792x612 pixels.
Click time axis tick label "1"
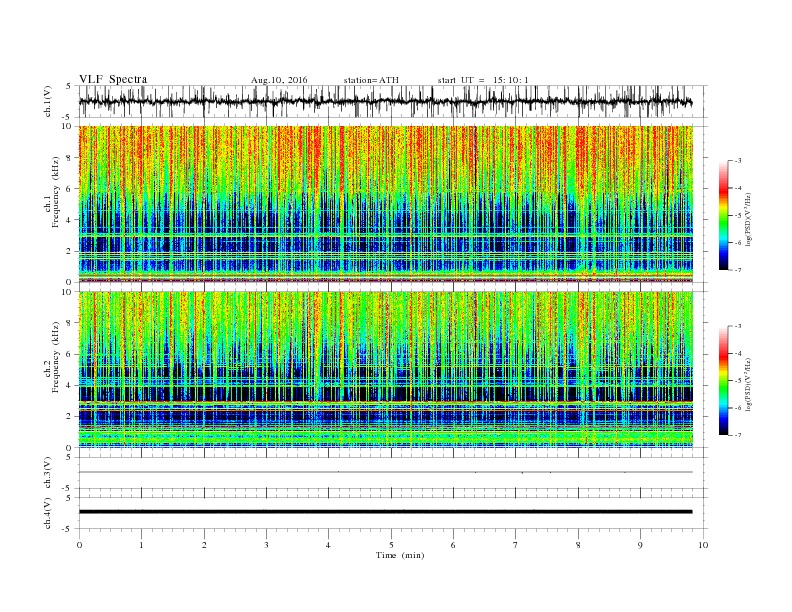[141, 545]
